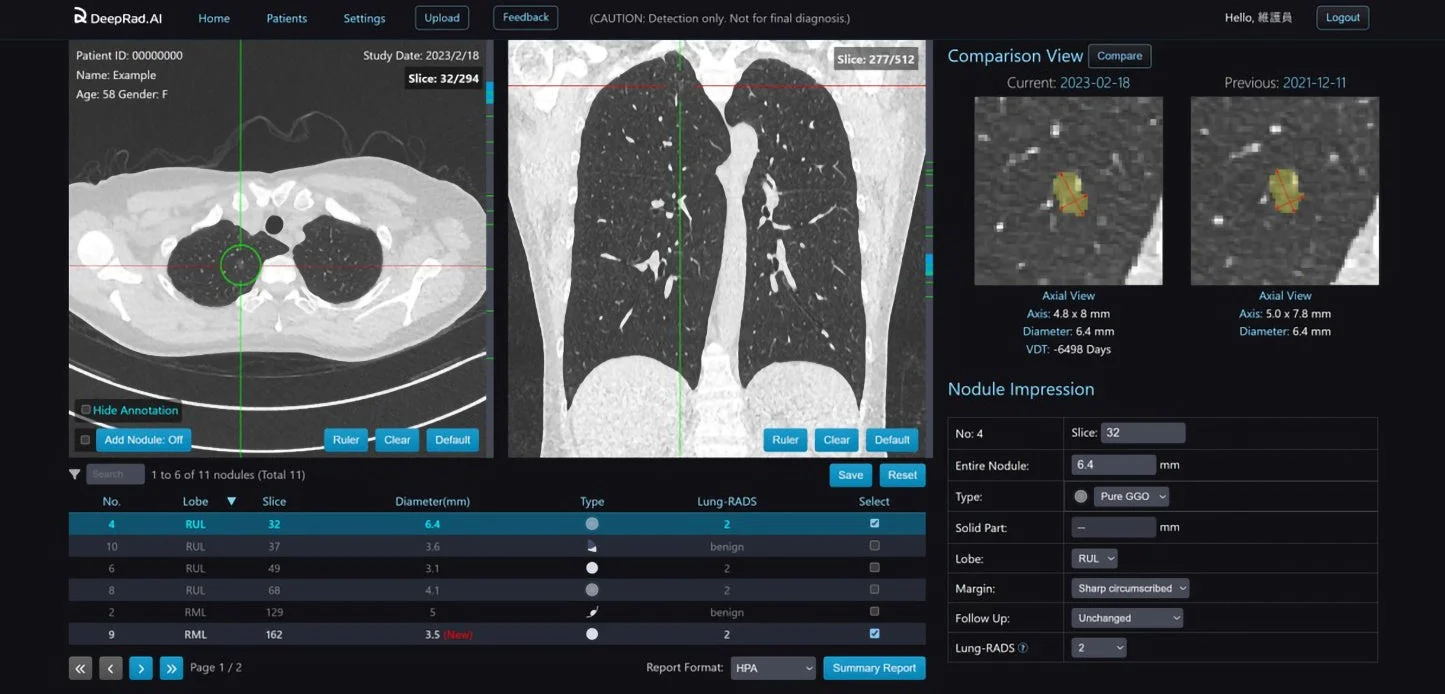
Task: Jump to first page of nodule list
Action: coord(80,668)
